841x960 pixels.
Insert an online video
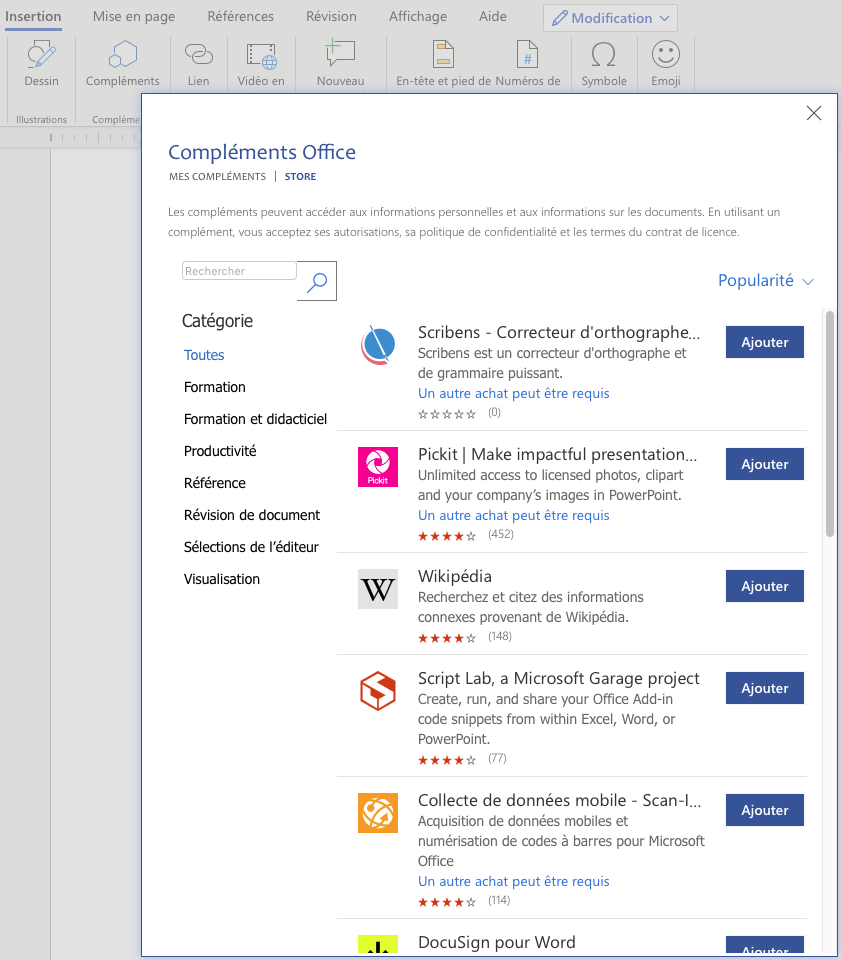point(261,63)
